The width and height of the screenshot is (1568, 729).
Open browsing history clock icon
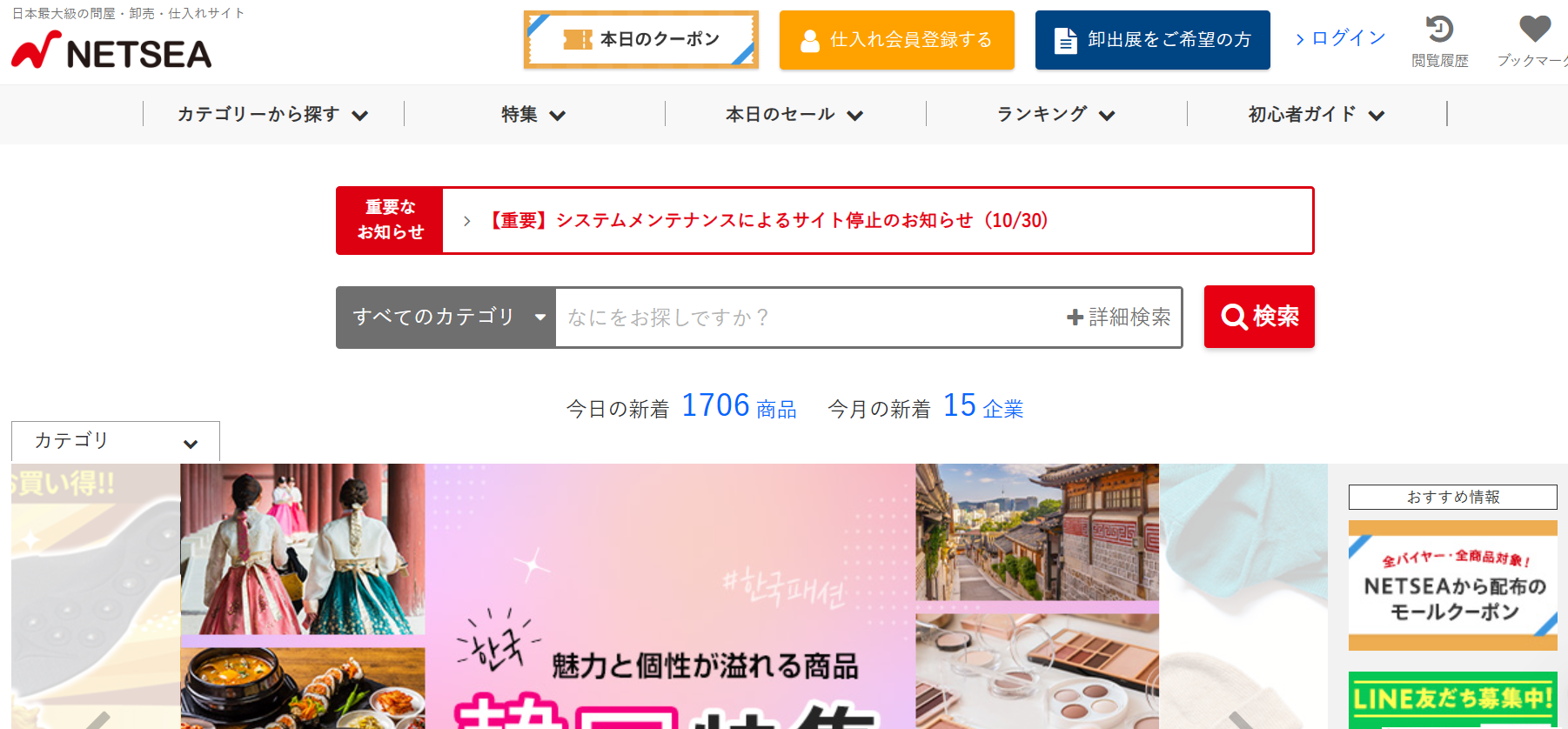coord(1439,29)
